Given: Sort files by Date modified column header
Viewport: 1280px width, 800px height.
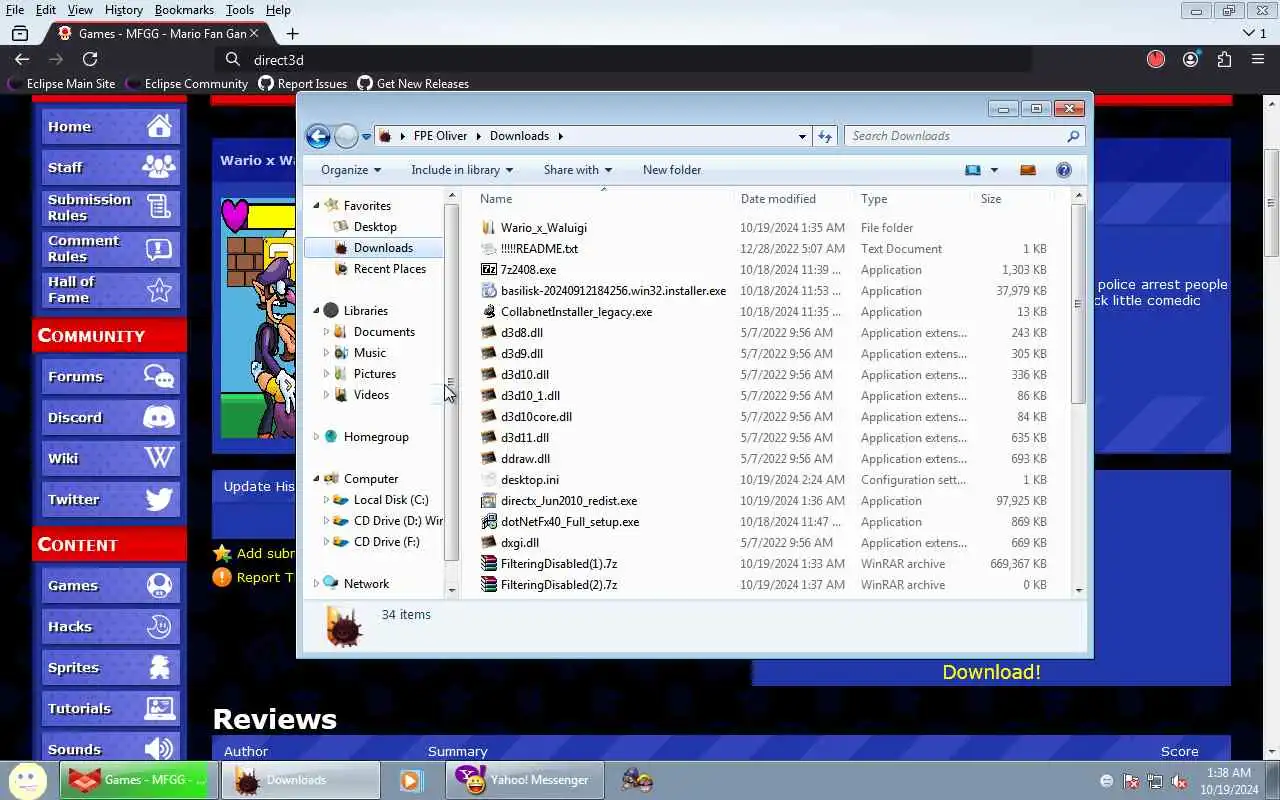Looking at the screenshot, I should point(778,199).
